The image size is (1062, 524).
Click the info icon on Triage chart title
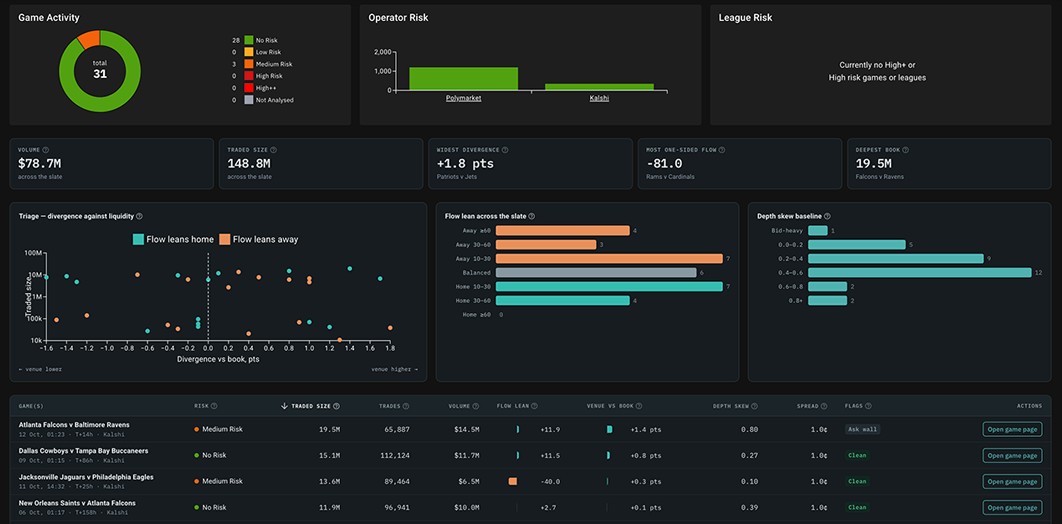[140, 217]
